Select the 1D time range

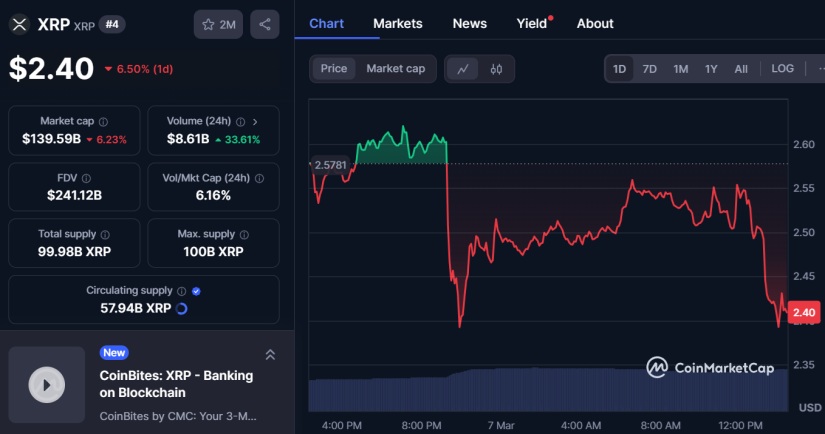[x=619, y=69]
